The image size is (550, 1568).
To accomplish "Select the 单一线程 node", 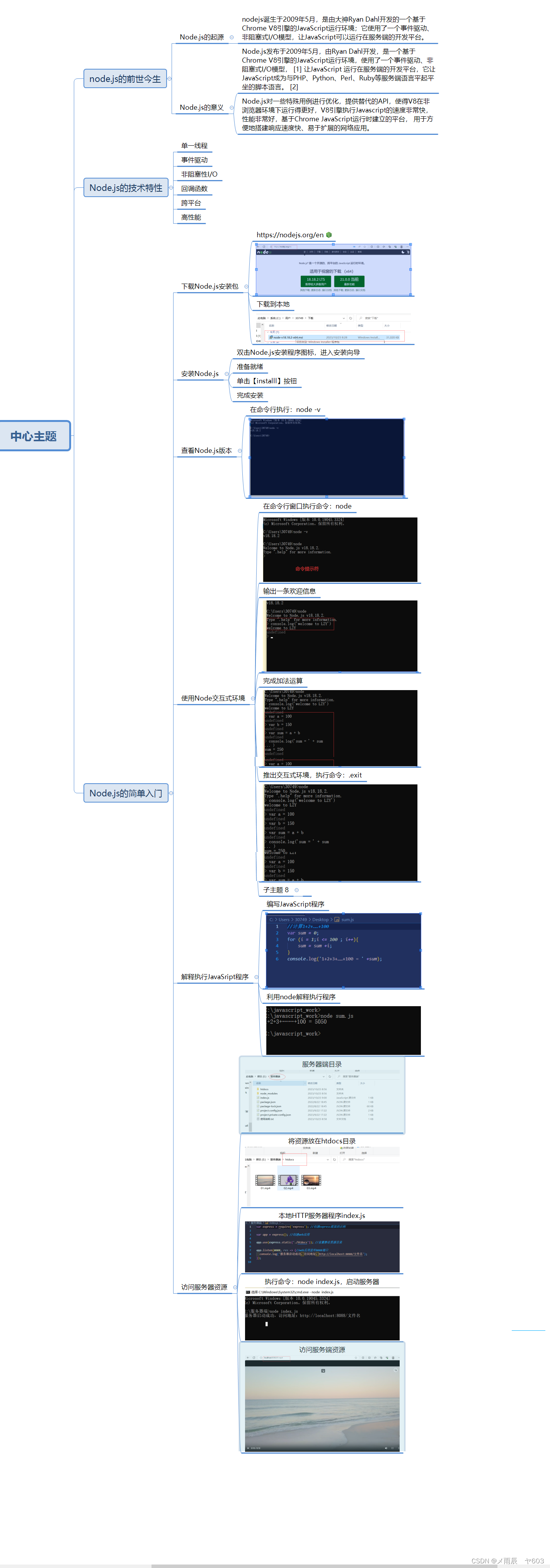I will [194, 145].
